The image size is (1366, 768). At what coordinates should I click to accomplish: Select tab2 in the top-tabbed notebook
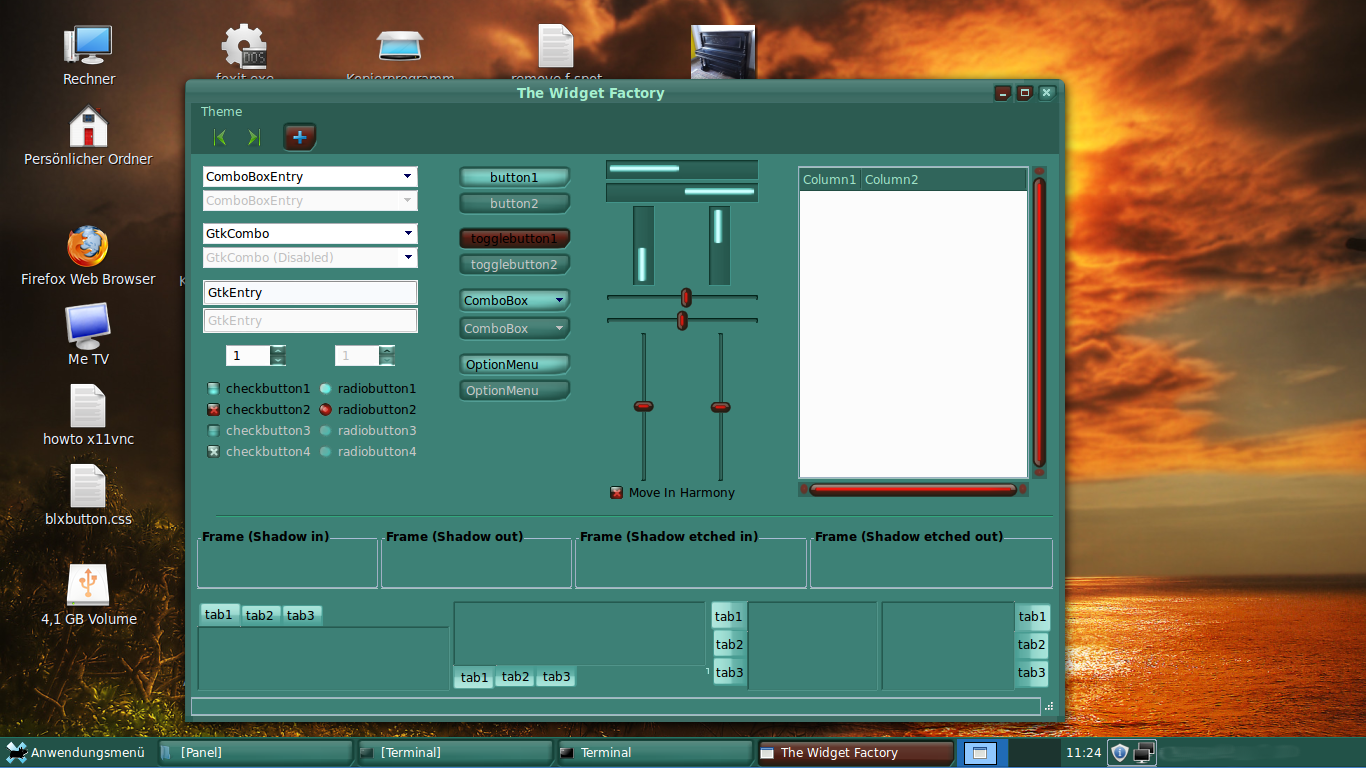coord(260,615)
